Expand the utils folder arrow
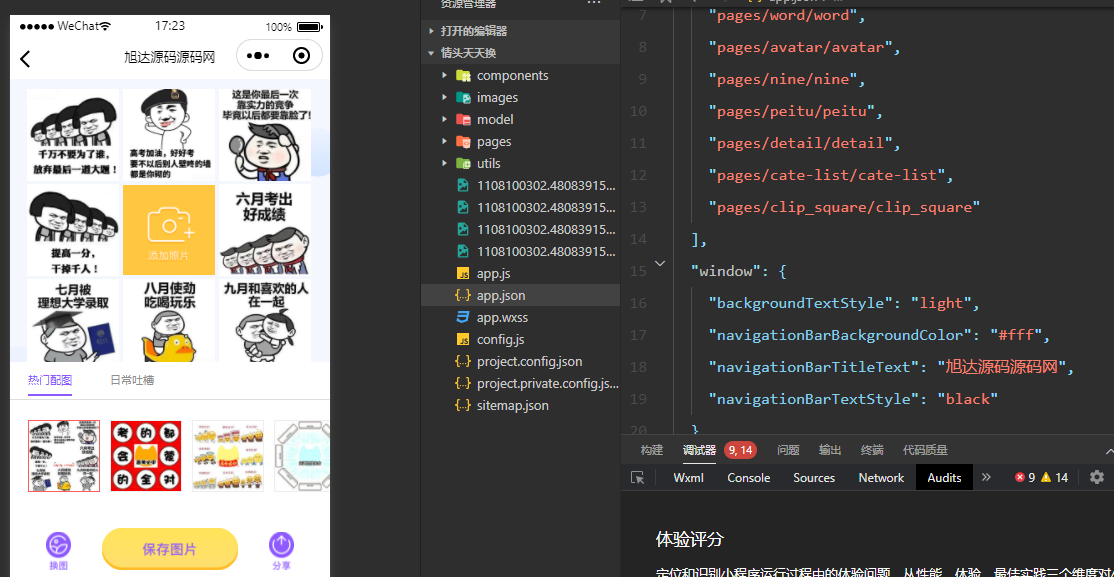This screenshot has height=577, width=1114. (x=445, y=163)
